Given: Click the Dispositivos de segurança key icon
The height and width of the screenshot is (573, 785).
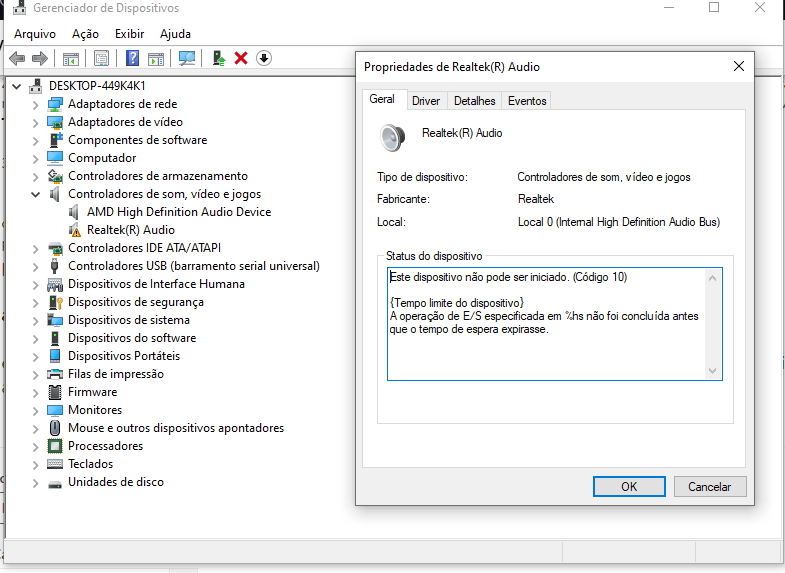Looking at the screenshot, I should point(55,302).
